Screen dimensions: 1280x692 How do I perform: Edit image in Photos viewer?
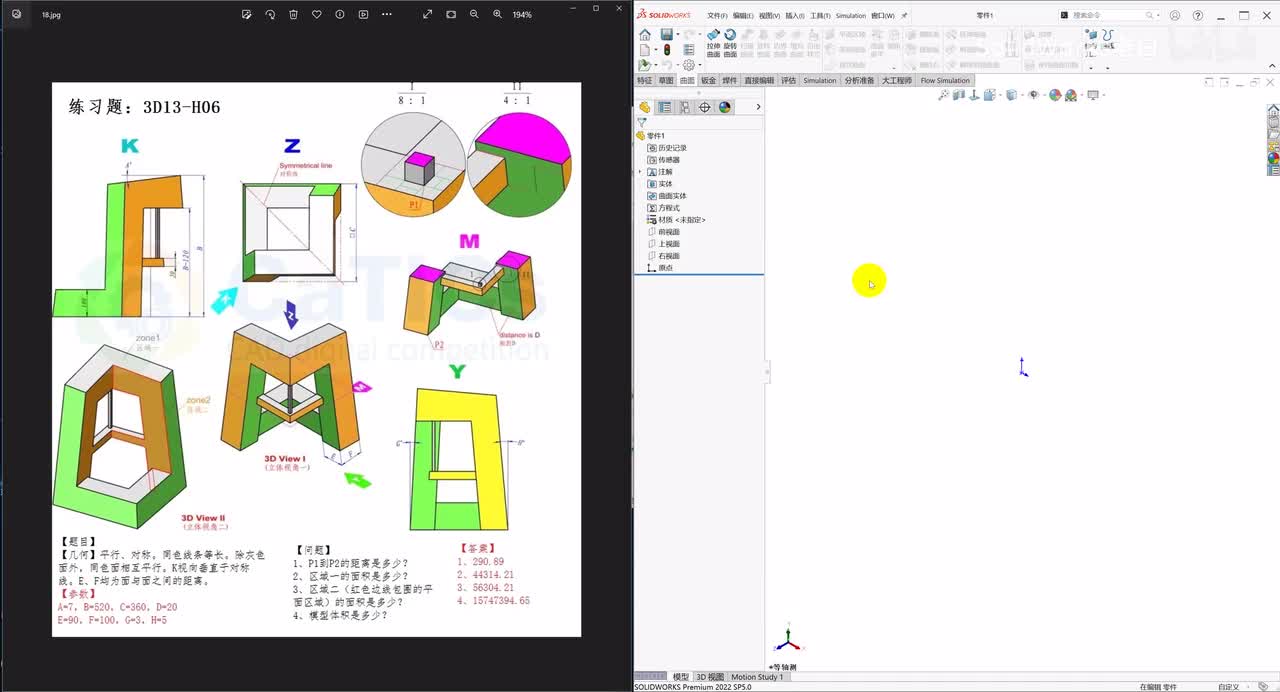point(247,14)
